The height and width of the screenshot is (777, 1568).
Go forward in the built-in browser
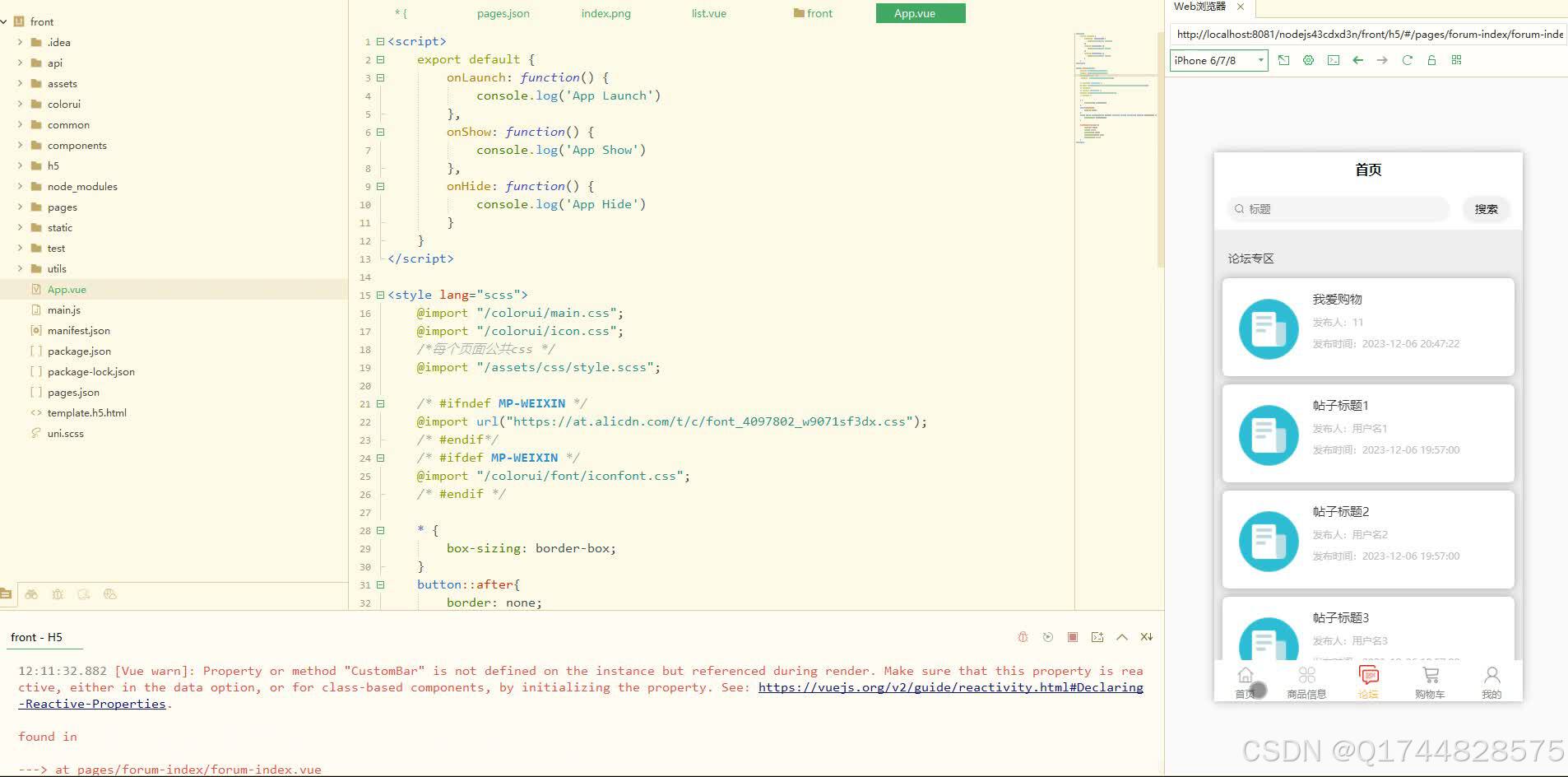(1382, 60)
